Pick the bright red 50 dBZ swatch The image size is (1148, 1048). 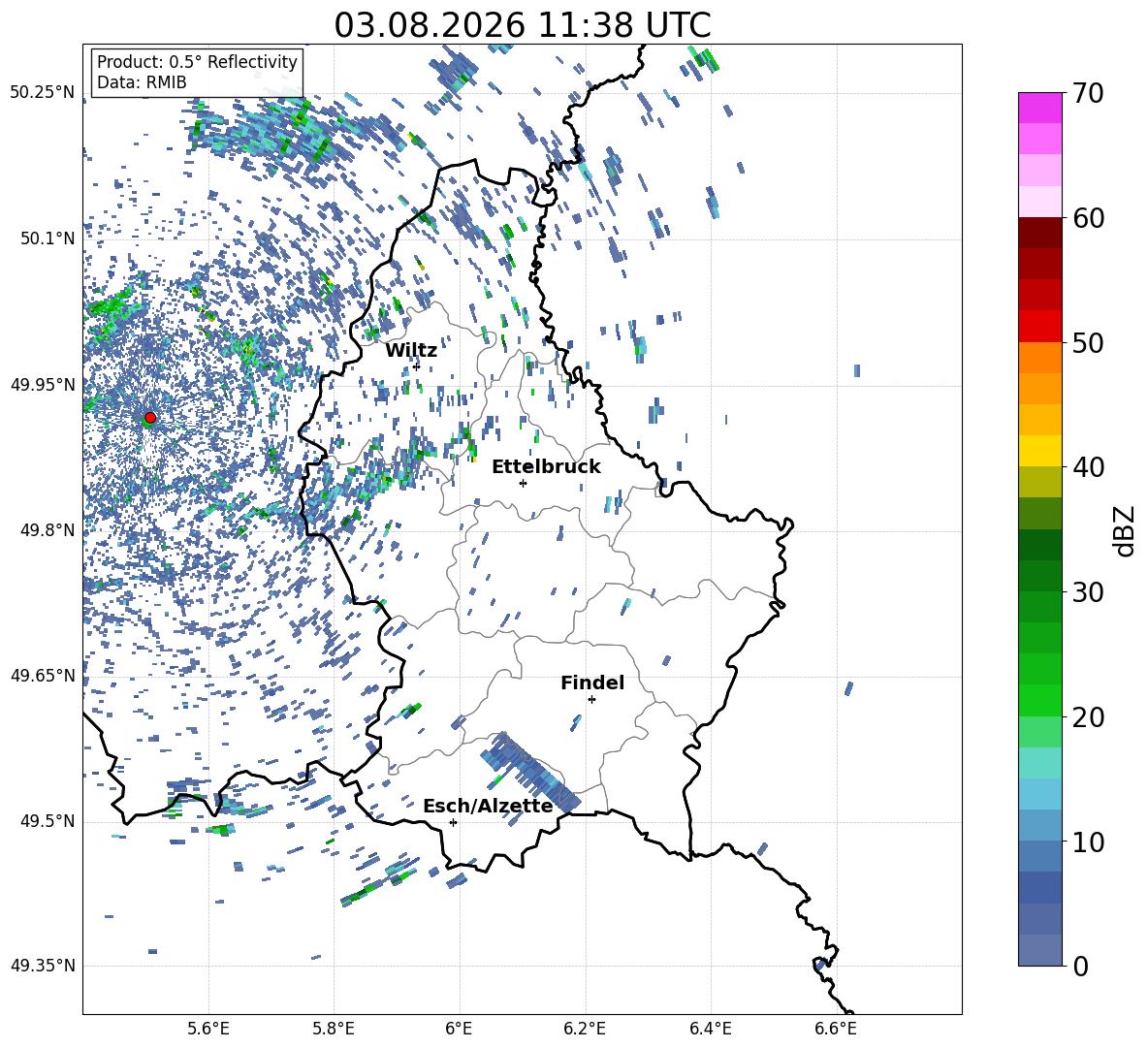pyautogui.click(x=1039, y=327)
